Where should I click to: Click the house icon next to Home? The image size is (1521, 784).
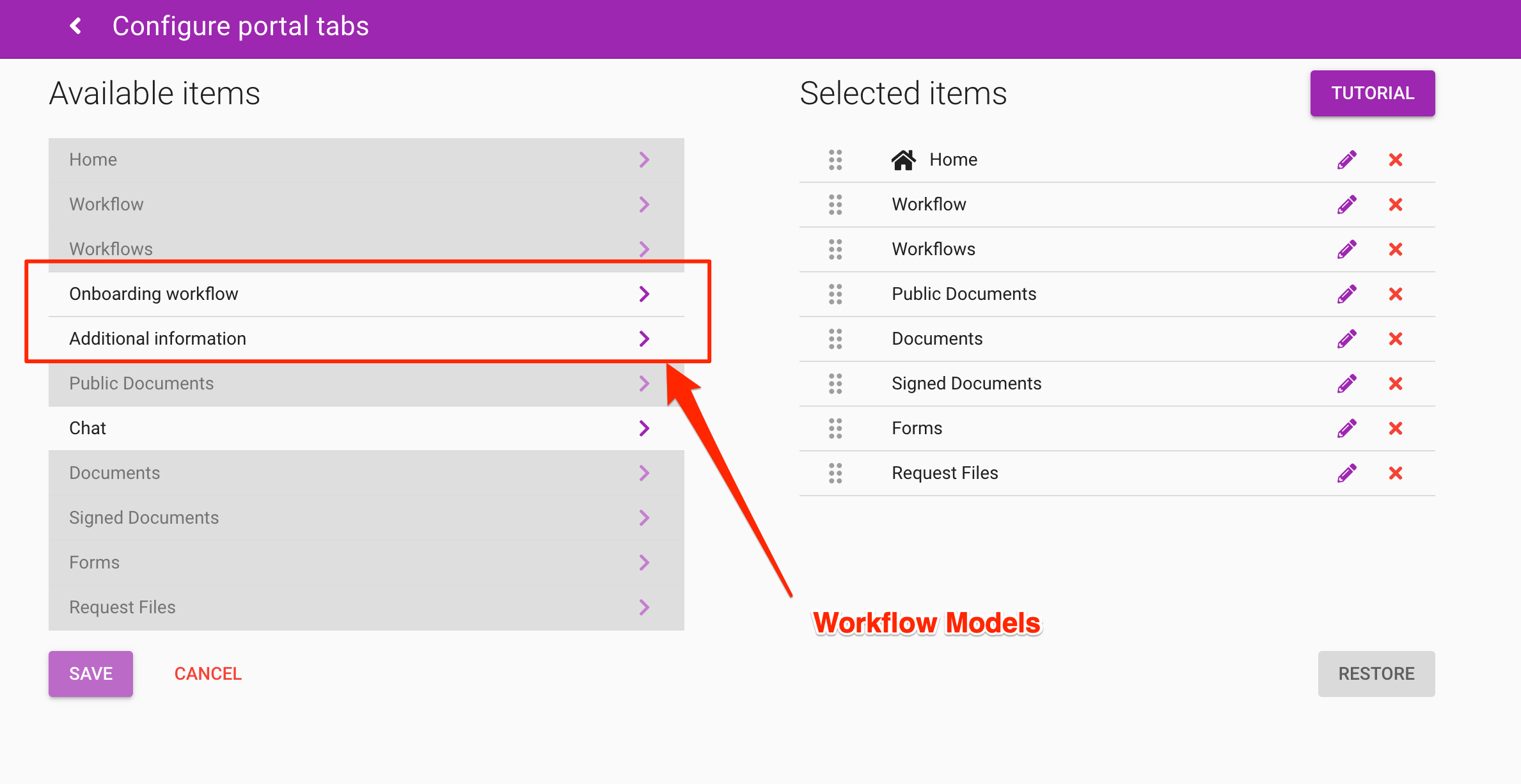pos(903,160)
